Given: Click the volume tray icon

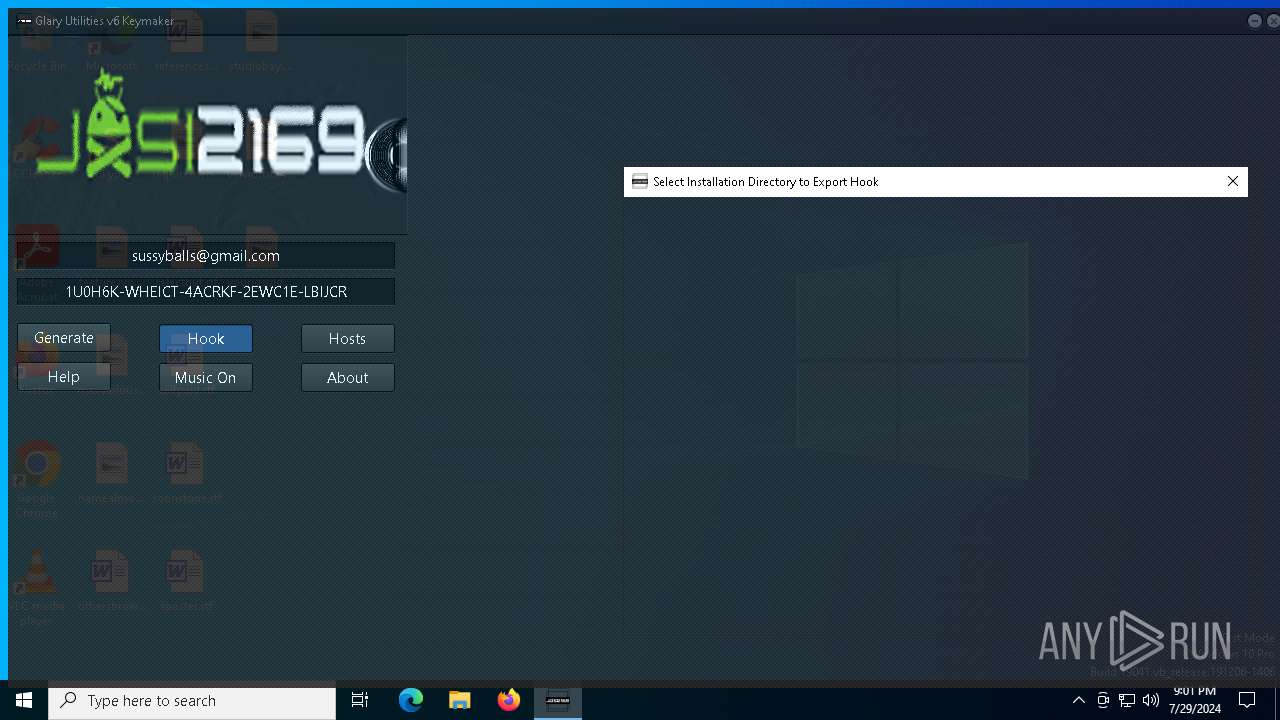Looking at the screenshot, I should 1151,701.
